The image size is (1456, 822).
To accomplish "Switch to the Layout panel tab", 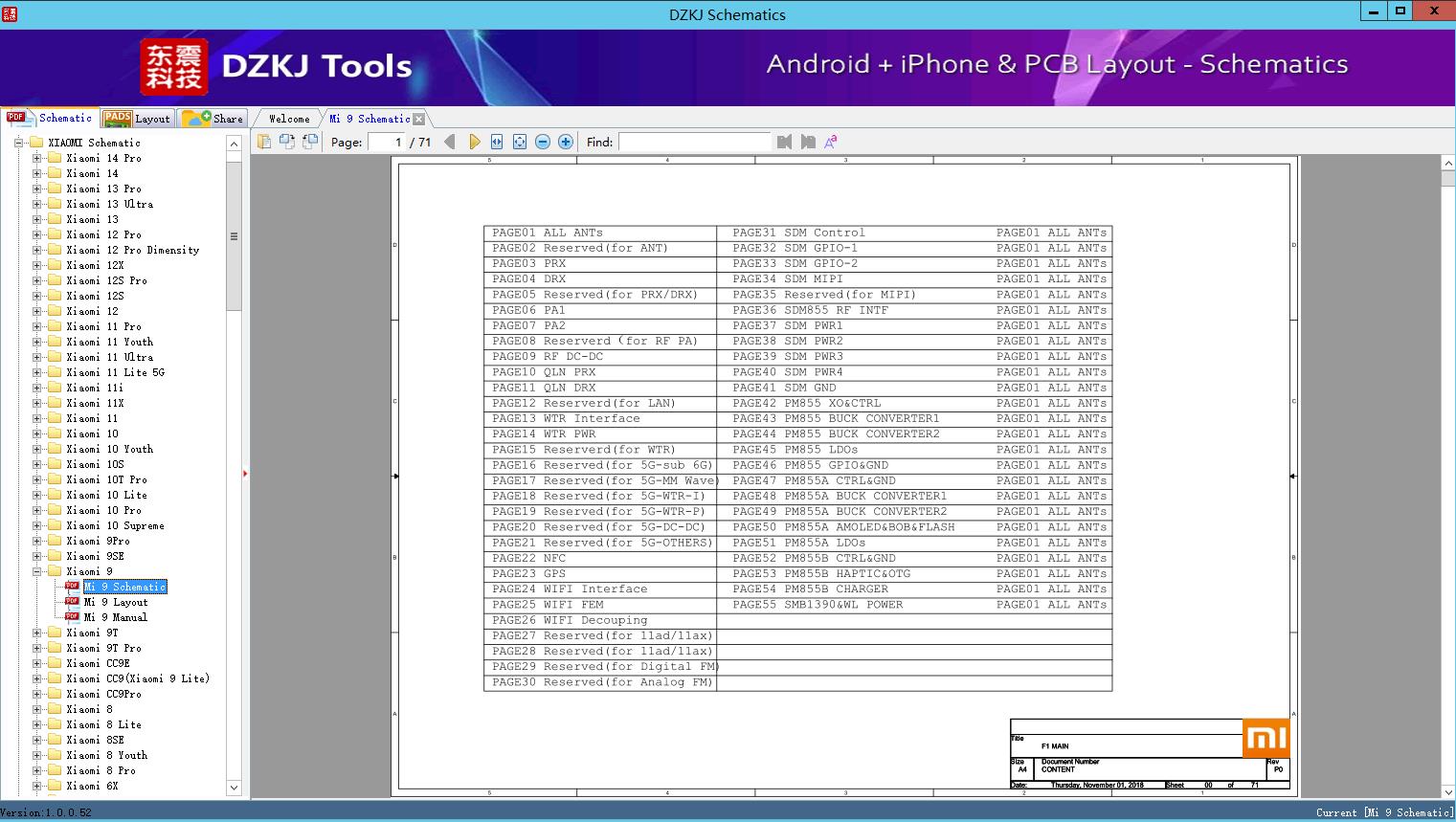I will coord(137,119).
